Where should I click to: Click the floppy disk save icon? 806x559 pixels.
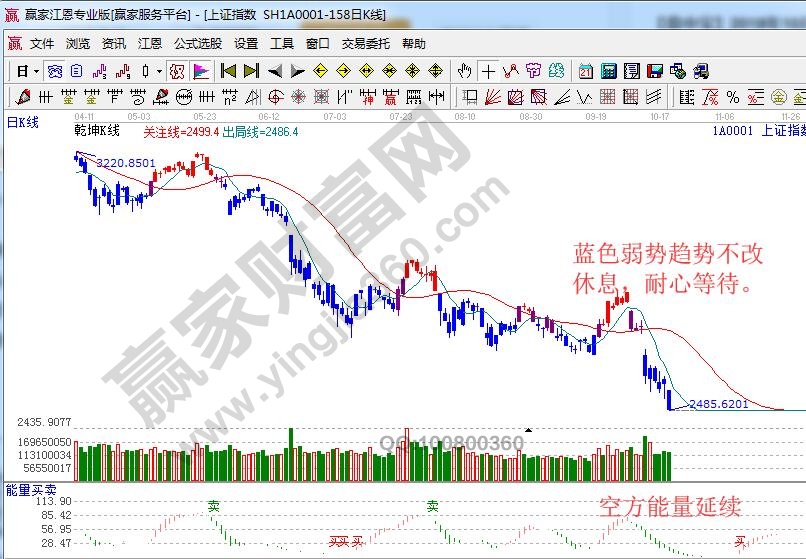coord(654,71)
